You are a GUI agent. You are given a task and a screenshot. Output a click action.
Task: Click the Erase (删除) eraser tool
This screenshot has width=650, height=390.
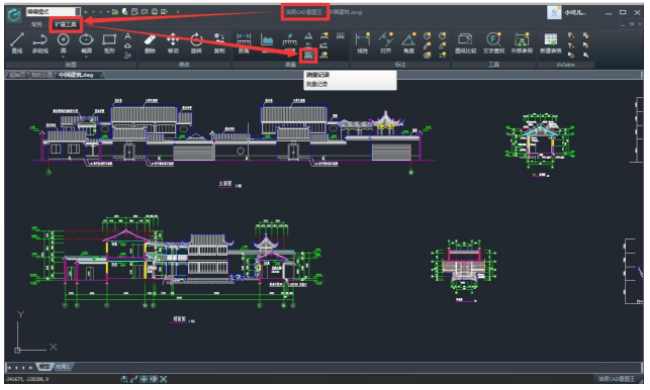click(x=150, y=43)
